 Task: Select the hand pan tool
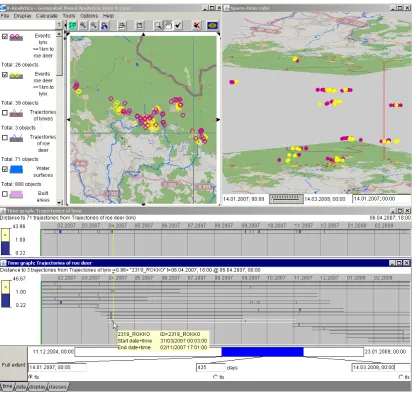[168, 25]
